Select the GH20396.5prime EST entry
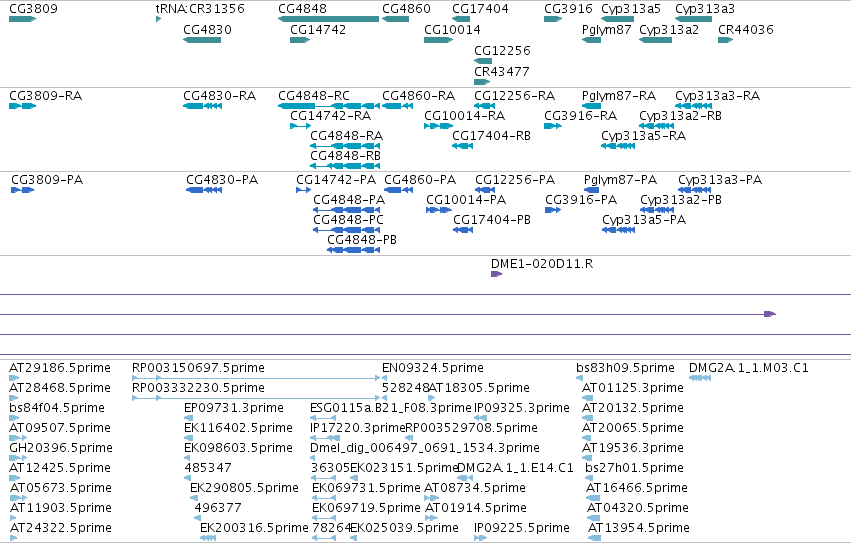Viewport: 851px width, 543px height. (18, 458)
